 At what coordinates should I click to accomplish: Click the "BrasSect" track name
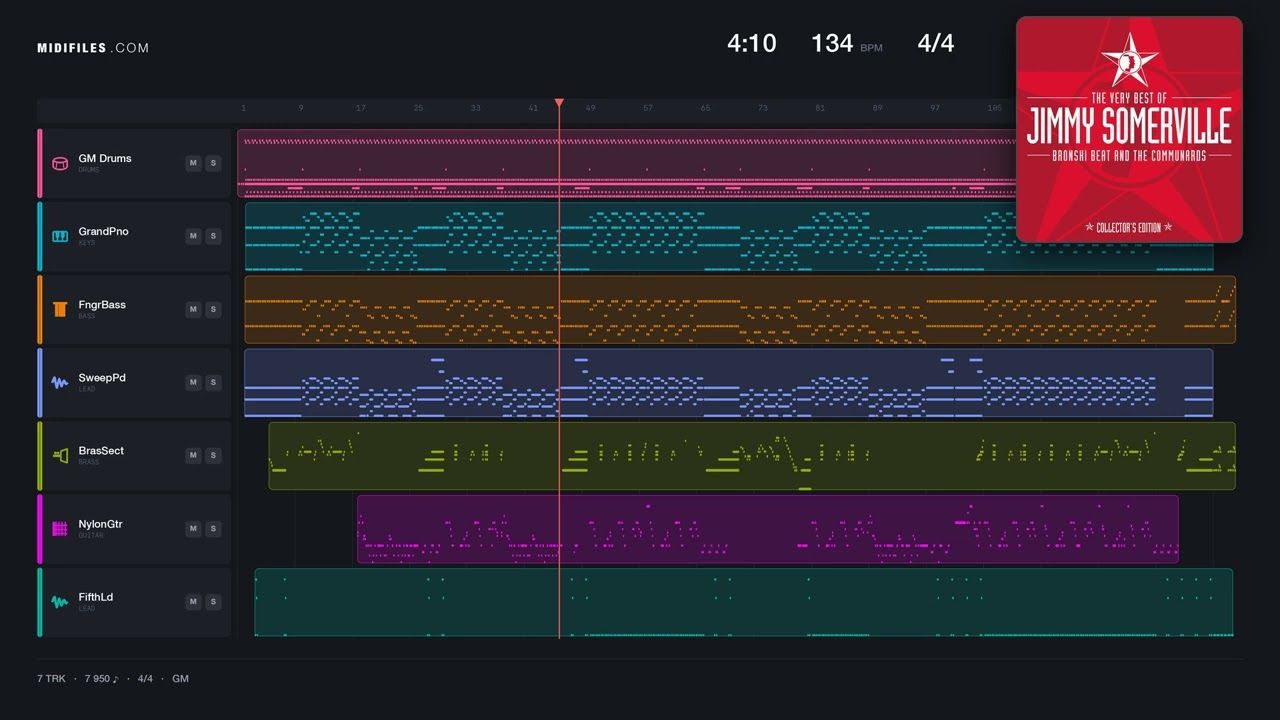click(102, 450)
